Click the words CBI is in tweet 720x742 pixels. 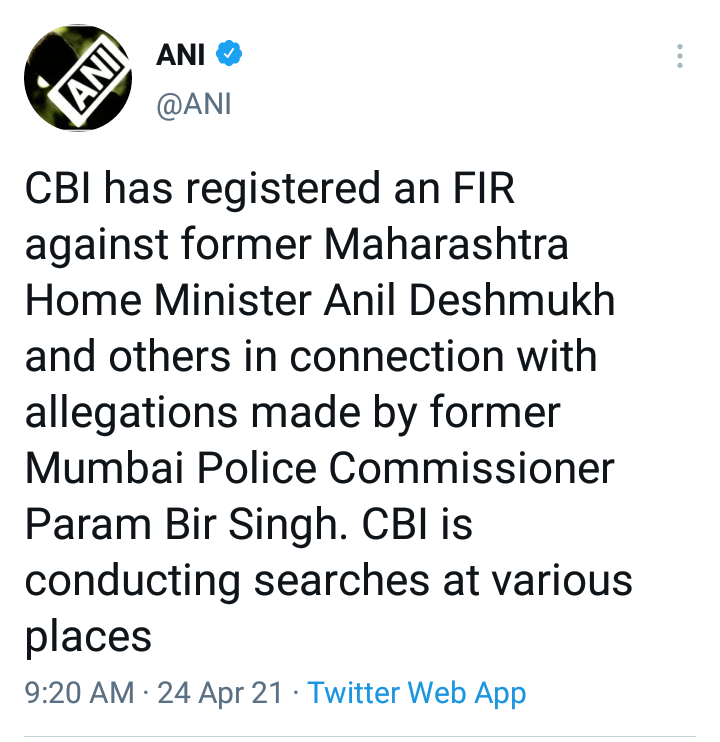coord(417,524)
